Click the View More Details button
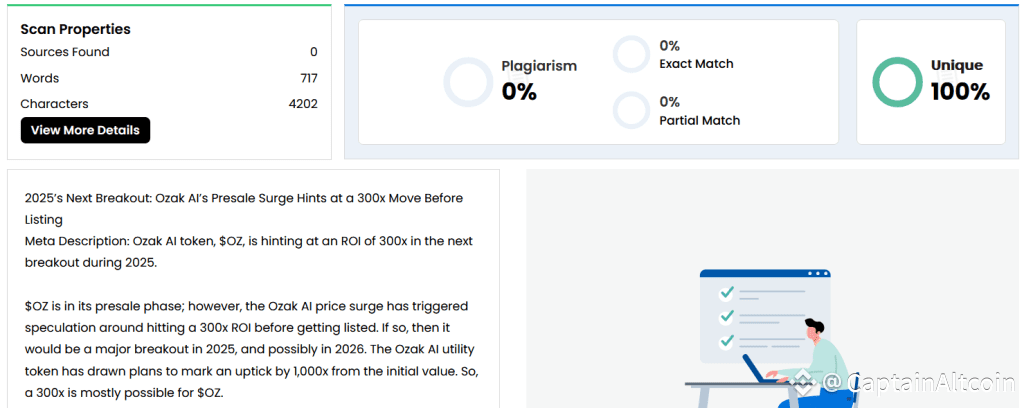The height and width of the screenshot is (408, 1024). pos(85,130)
